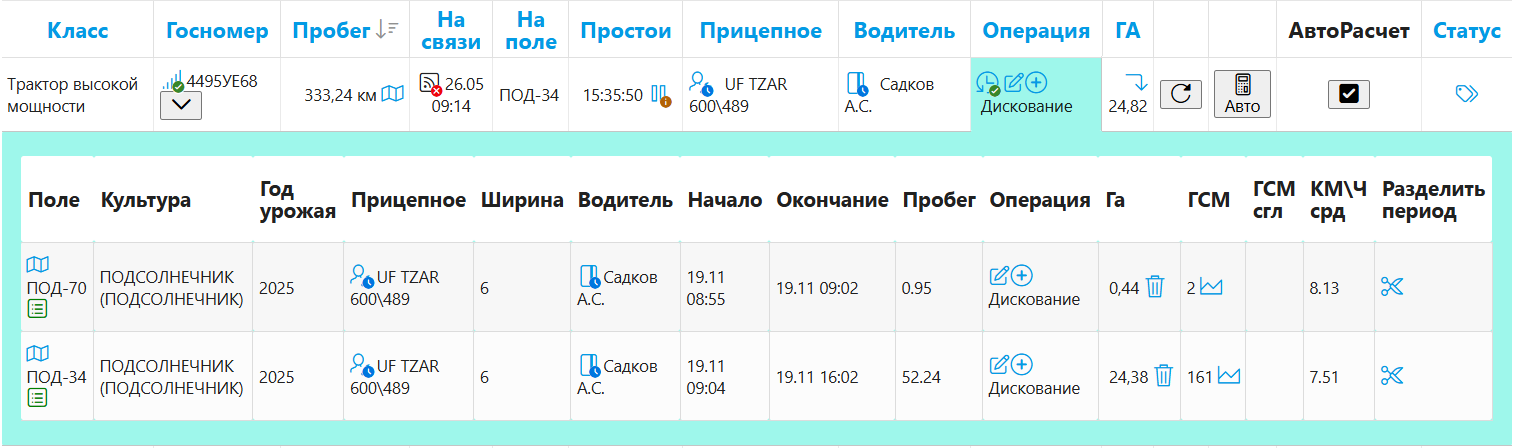Add an operation with the plus icon in the ПОД-34 row
Image resolution: width=1529 pixels, height=448 pixels.
point(1022,364)
